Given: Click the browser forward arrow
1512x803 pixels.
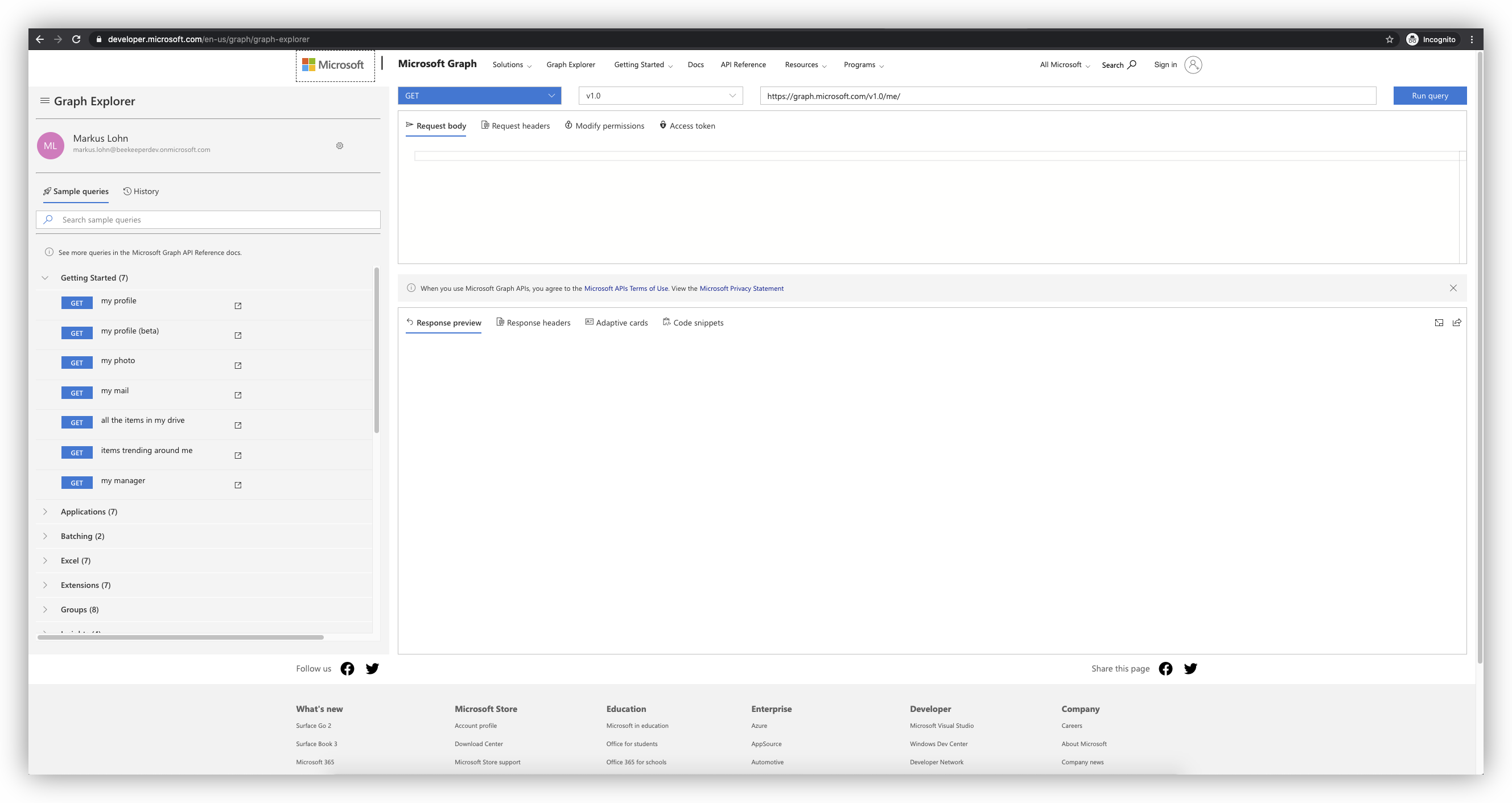Looking at the screenshot, I should 58,39.
